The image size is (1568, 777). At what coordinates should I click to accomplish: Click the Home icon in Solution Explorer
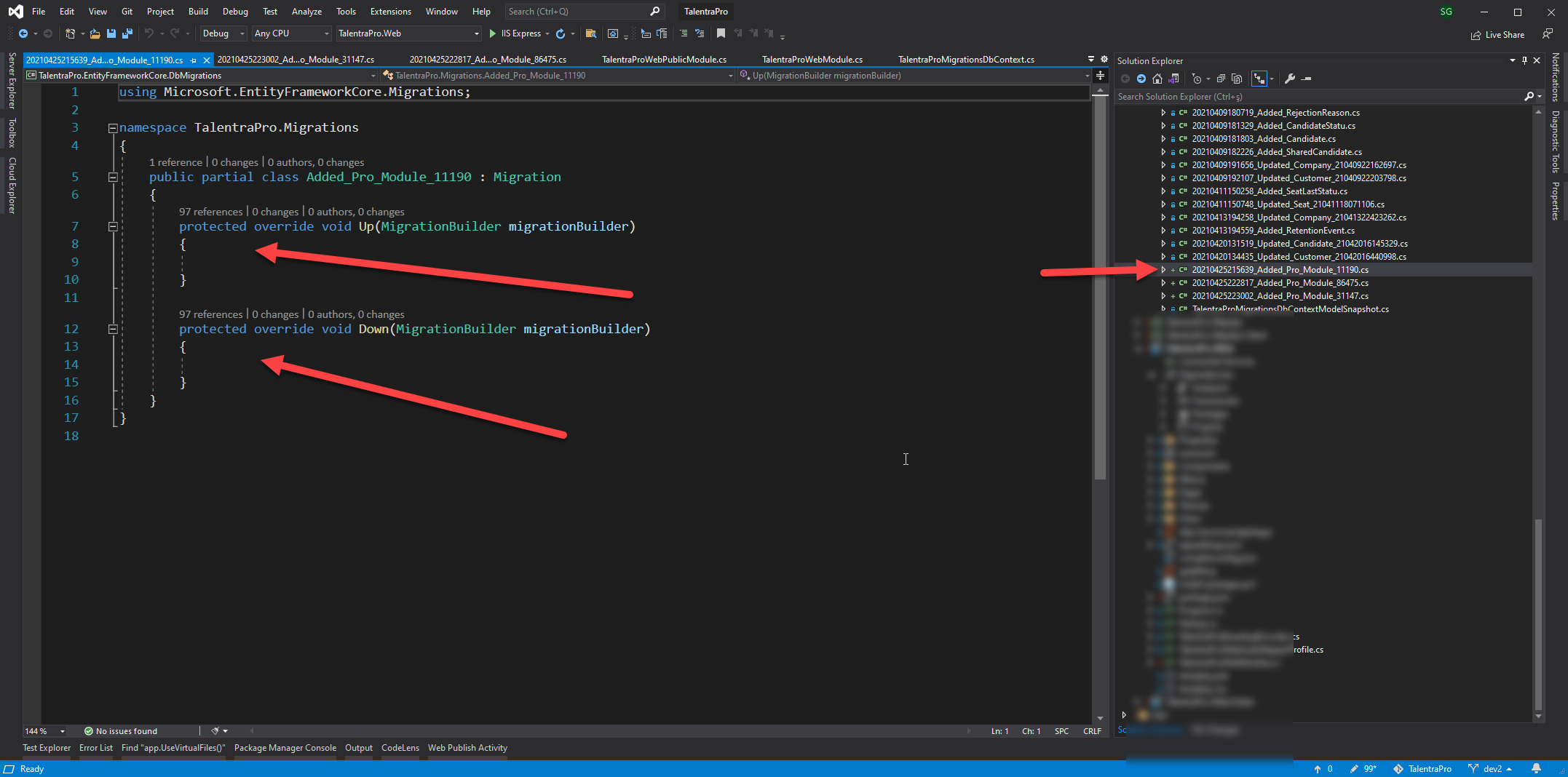pos(1157,79)
